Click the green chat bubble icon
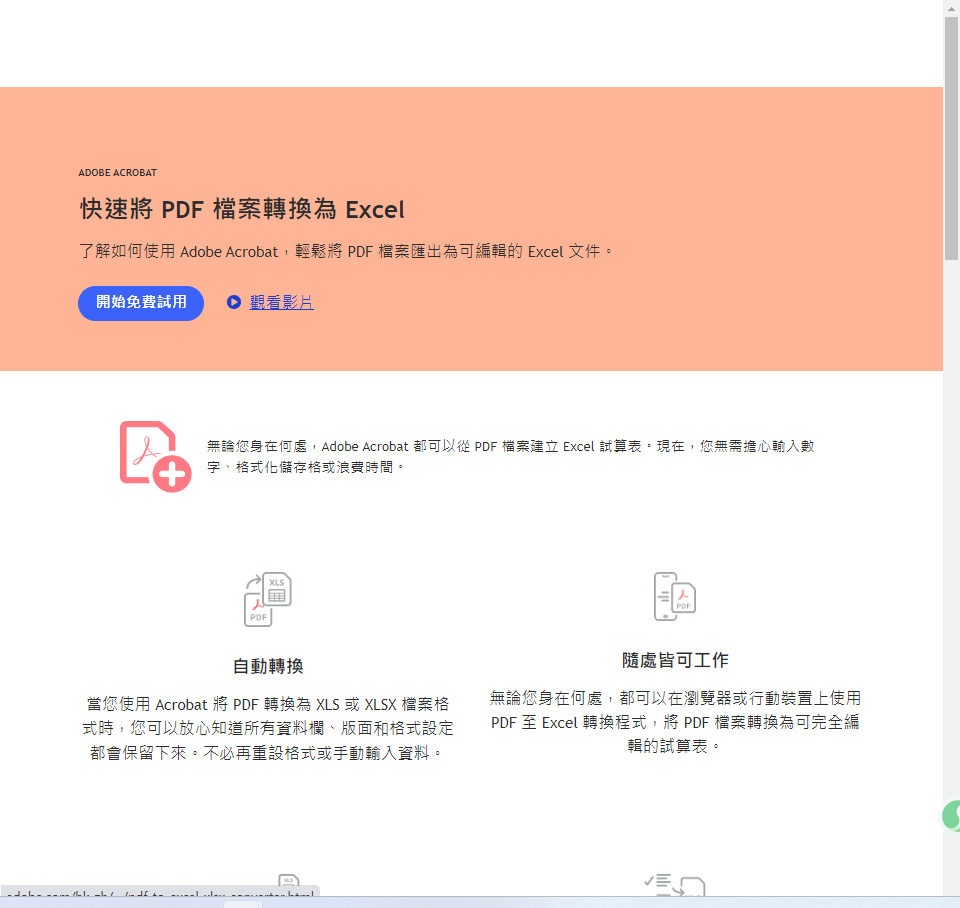The image size is (960, 908). (951, 816)
